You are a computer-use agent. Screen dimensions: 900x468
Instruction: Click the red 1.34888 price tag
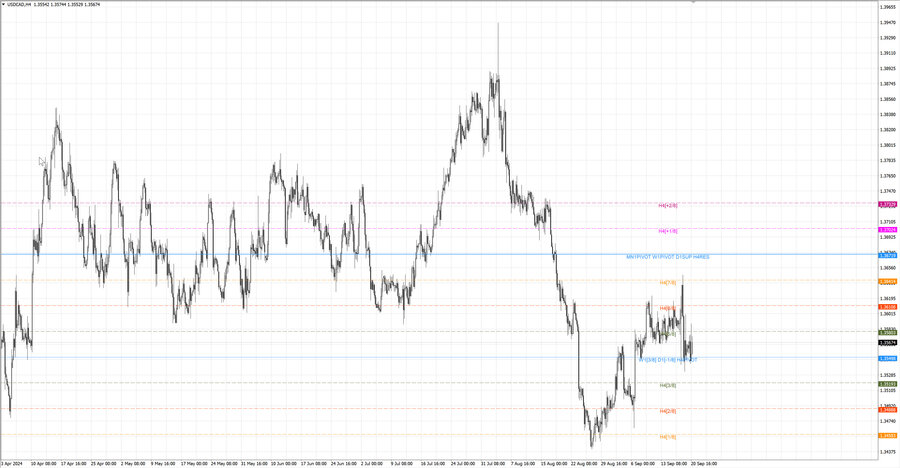[x=888, y=410]
